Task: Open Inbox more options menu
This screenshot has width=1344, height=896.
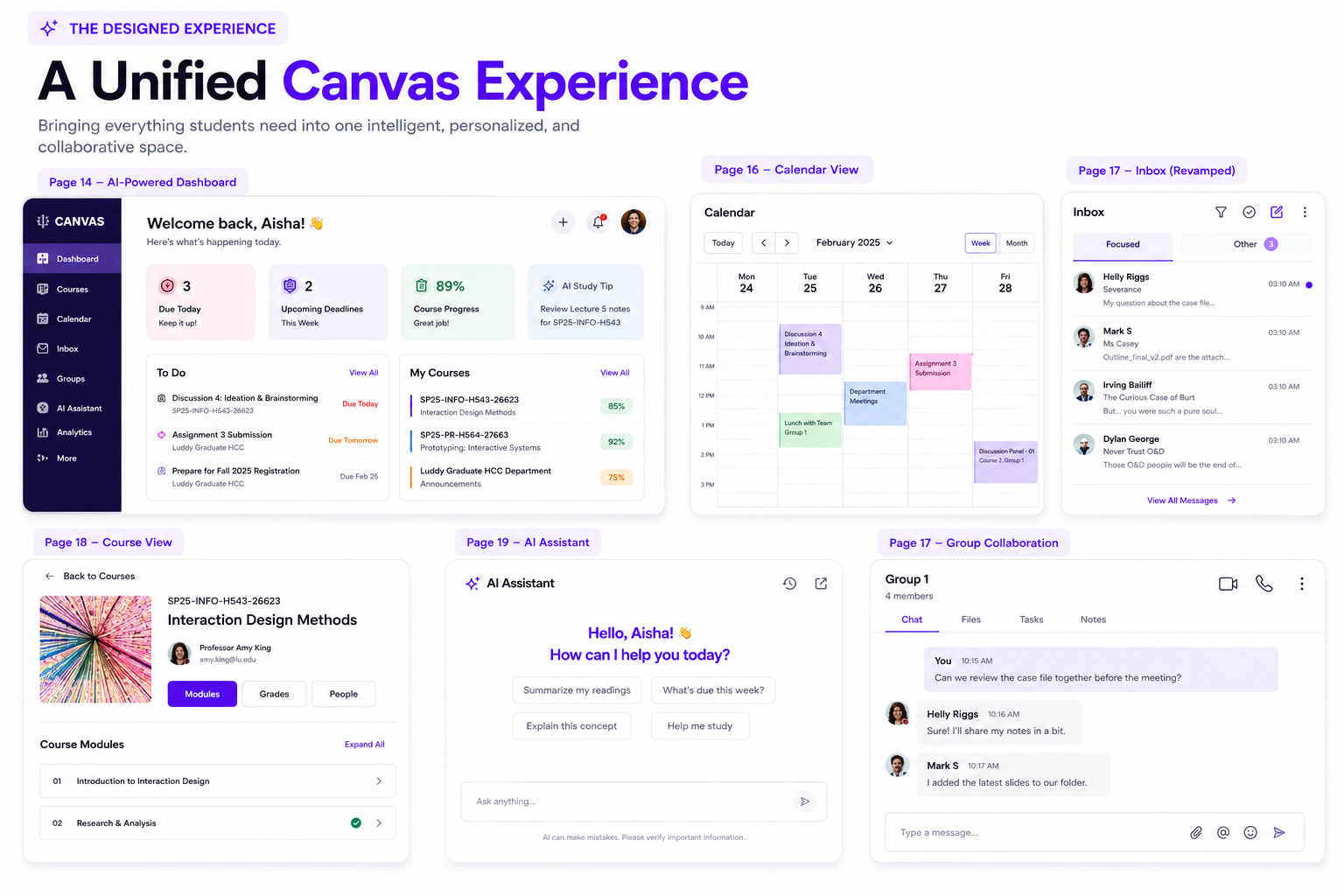Action: pos(1305,212)
